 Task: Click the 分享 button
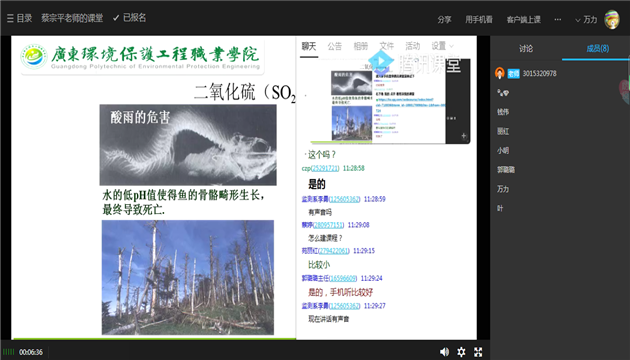pos(444,19)
